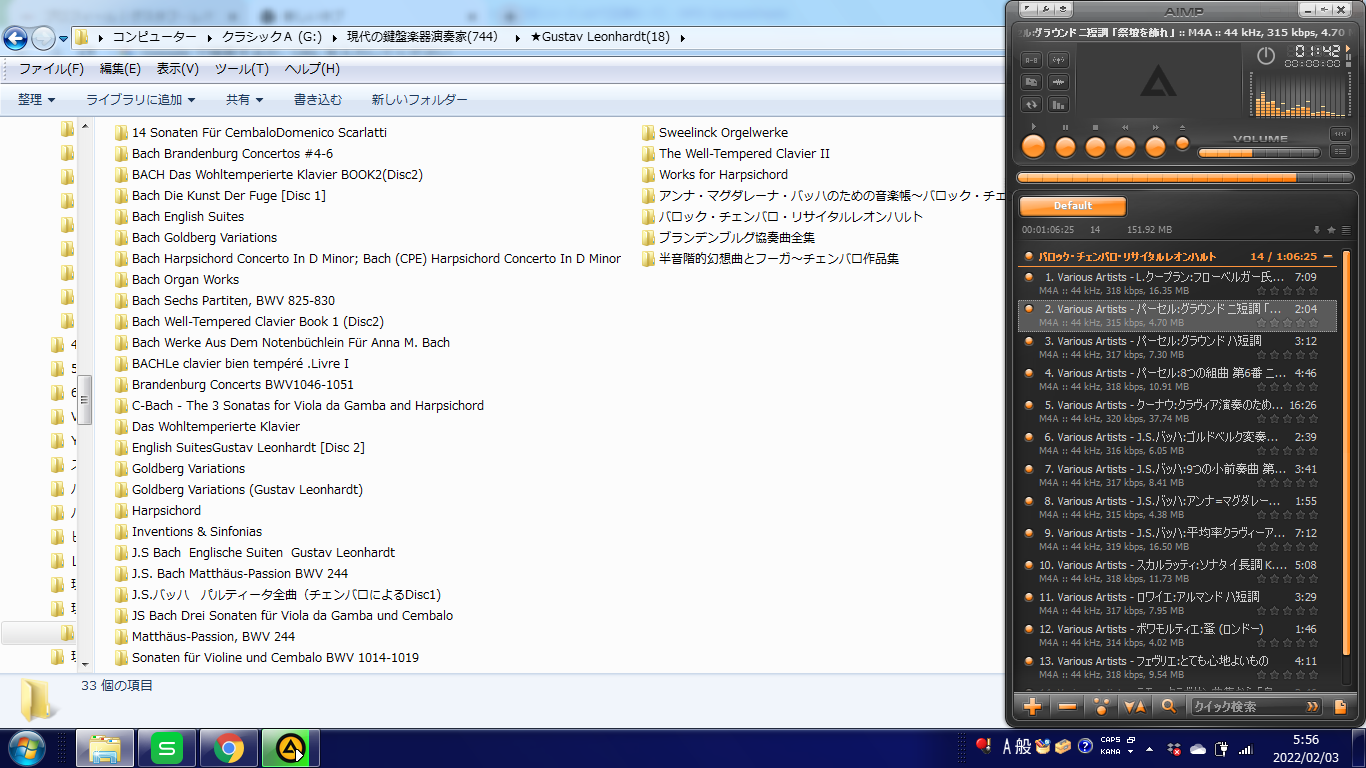The height and width of the screenshot is (768, 1366).
Task: Expand arrow after クラシックA (G:) breadcrumb
Action: pos(335,38)
